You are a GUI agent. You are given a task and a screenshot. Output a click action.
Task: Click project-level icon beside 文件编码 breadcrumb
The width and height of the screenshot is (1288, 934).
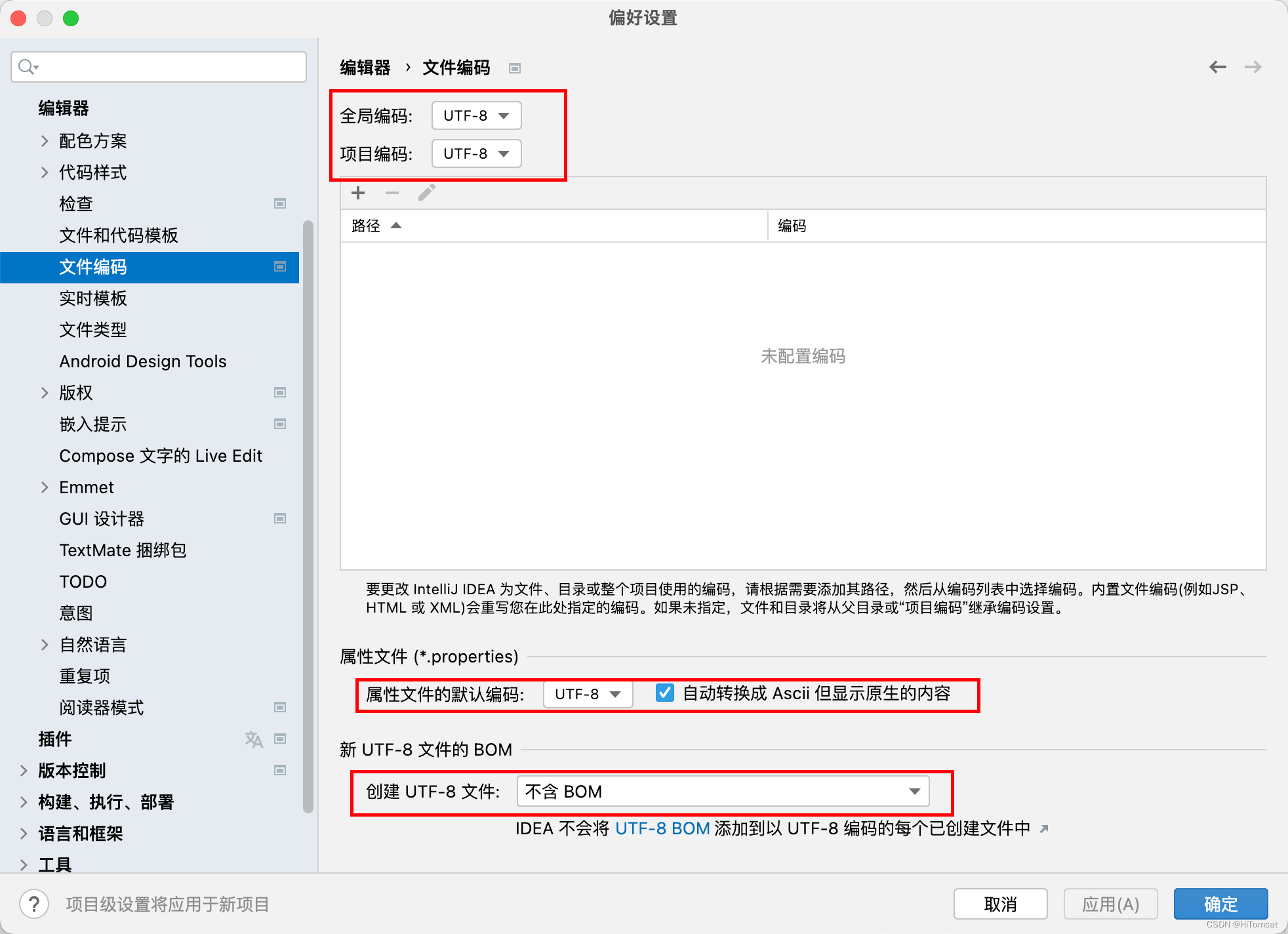(x=515, y=68)
